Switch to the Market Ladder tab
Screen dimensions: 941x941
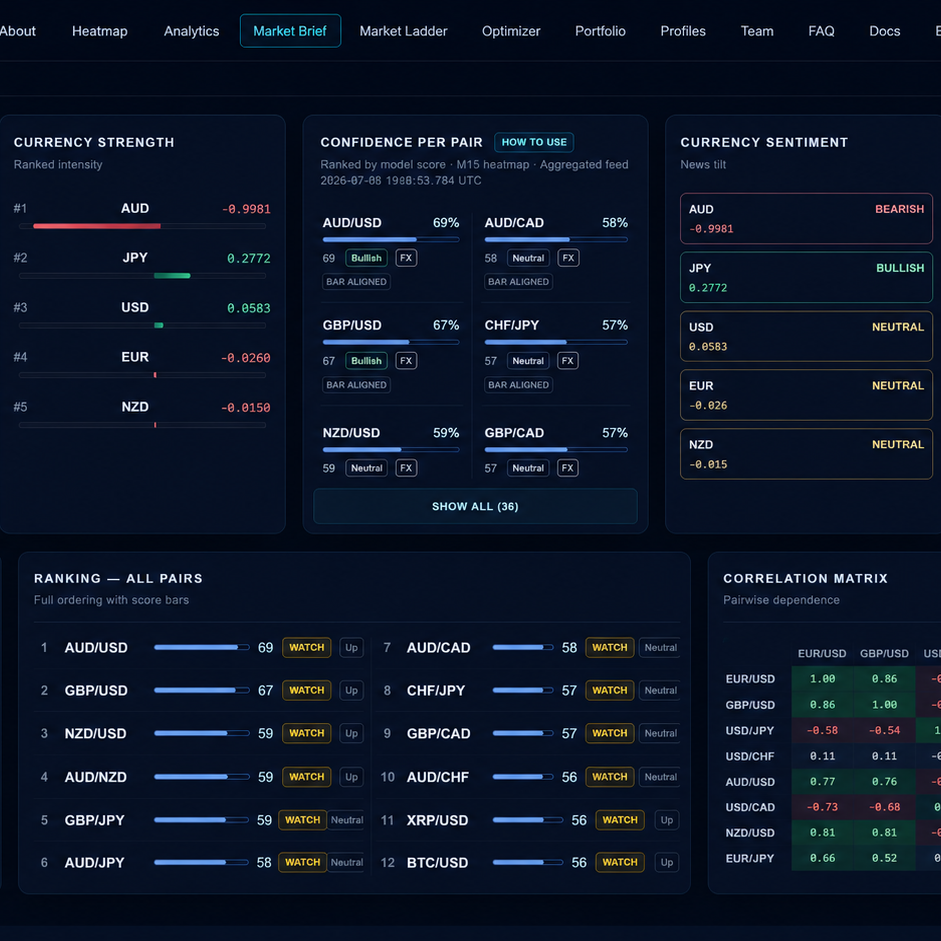click(x=403, y=31)
